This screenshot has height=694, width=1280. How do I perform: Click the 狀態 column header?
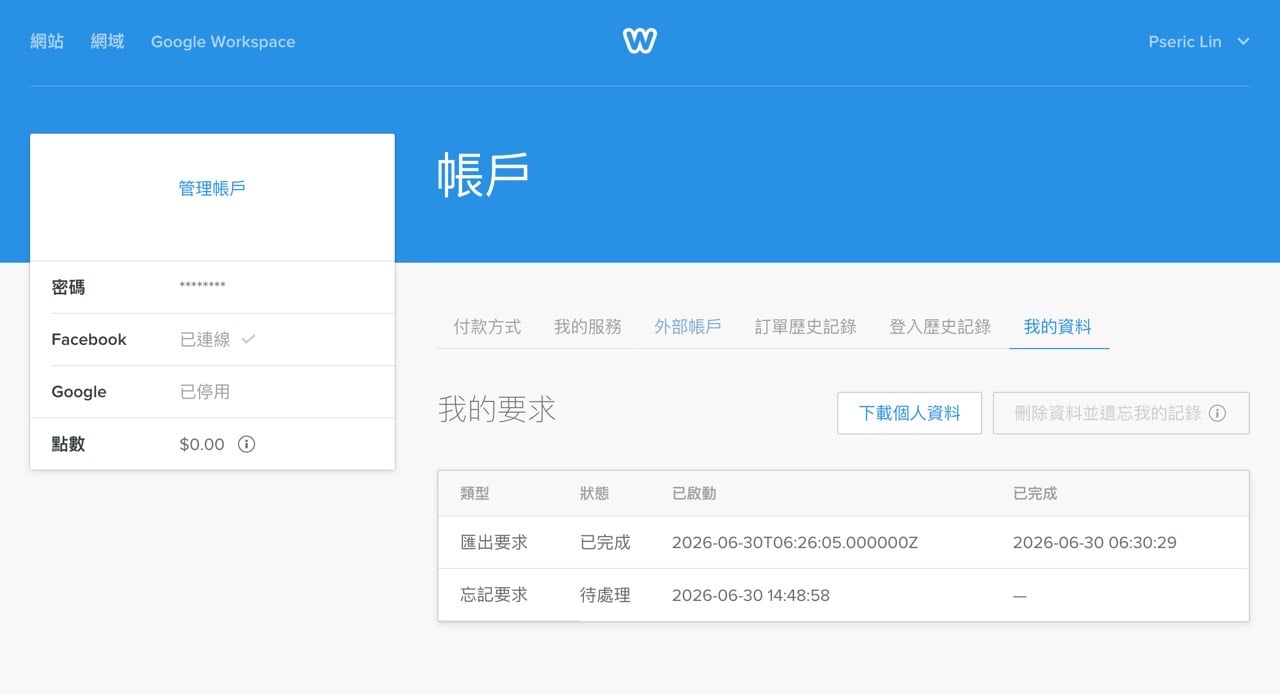click(x=595, y=494)
